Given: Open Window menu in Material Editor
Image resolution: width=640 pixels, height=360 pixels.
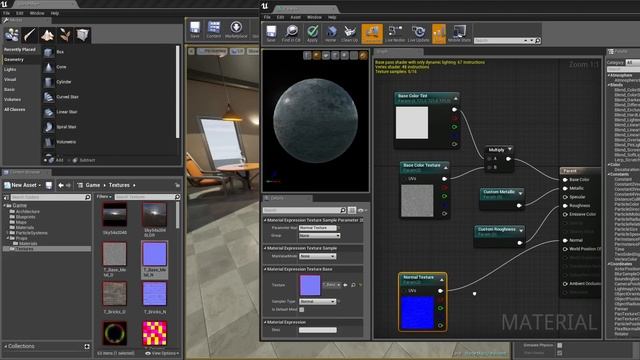Looking at the screenshot, I should [314, 17].
